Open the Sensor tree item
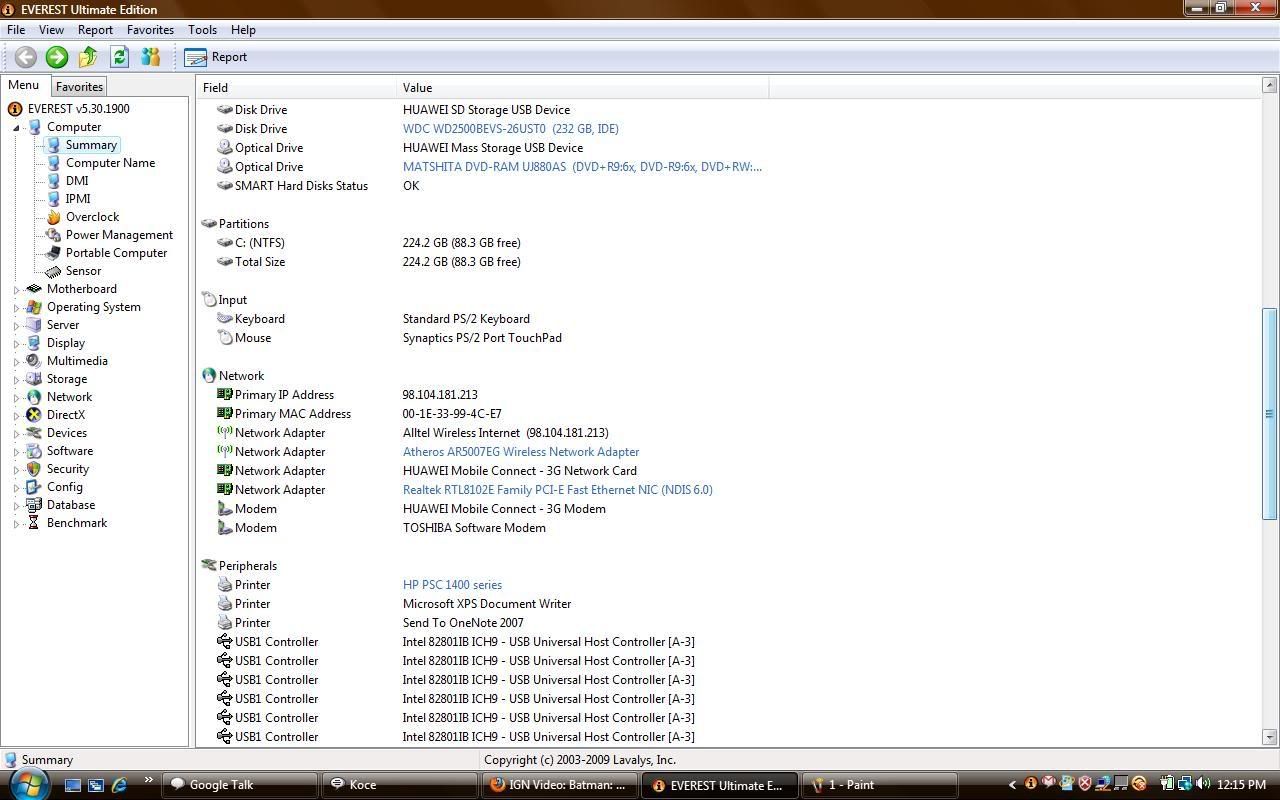 coord(83,271)
